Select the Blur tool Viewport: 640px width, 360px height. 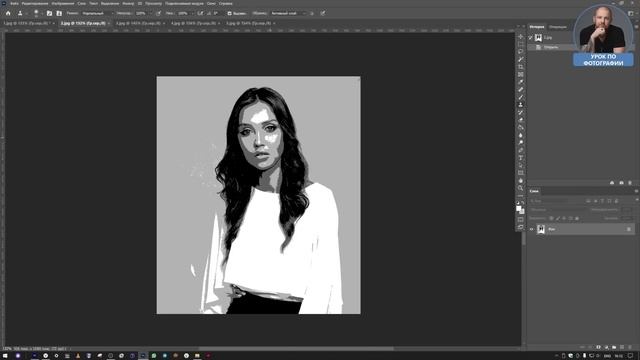click(x=520, y=135)
